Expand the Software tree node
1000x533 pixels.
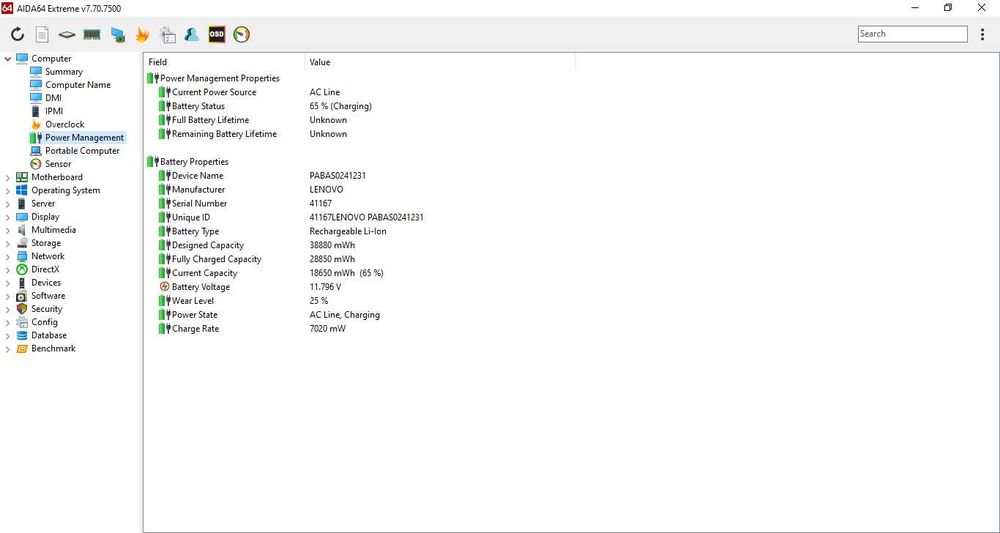(x=8, y=296)
